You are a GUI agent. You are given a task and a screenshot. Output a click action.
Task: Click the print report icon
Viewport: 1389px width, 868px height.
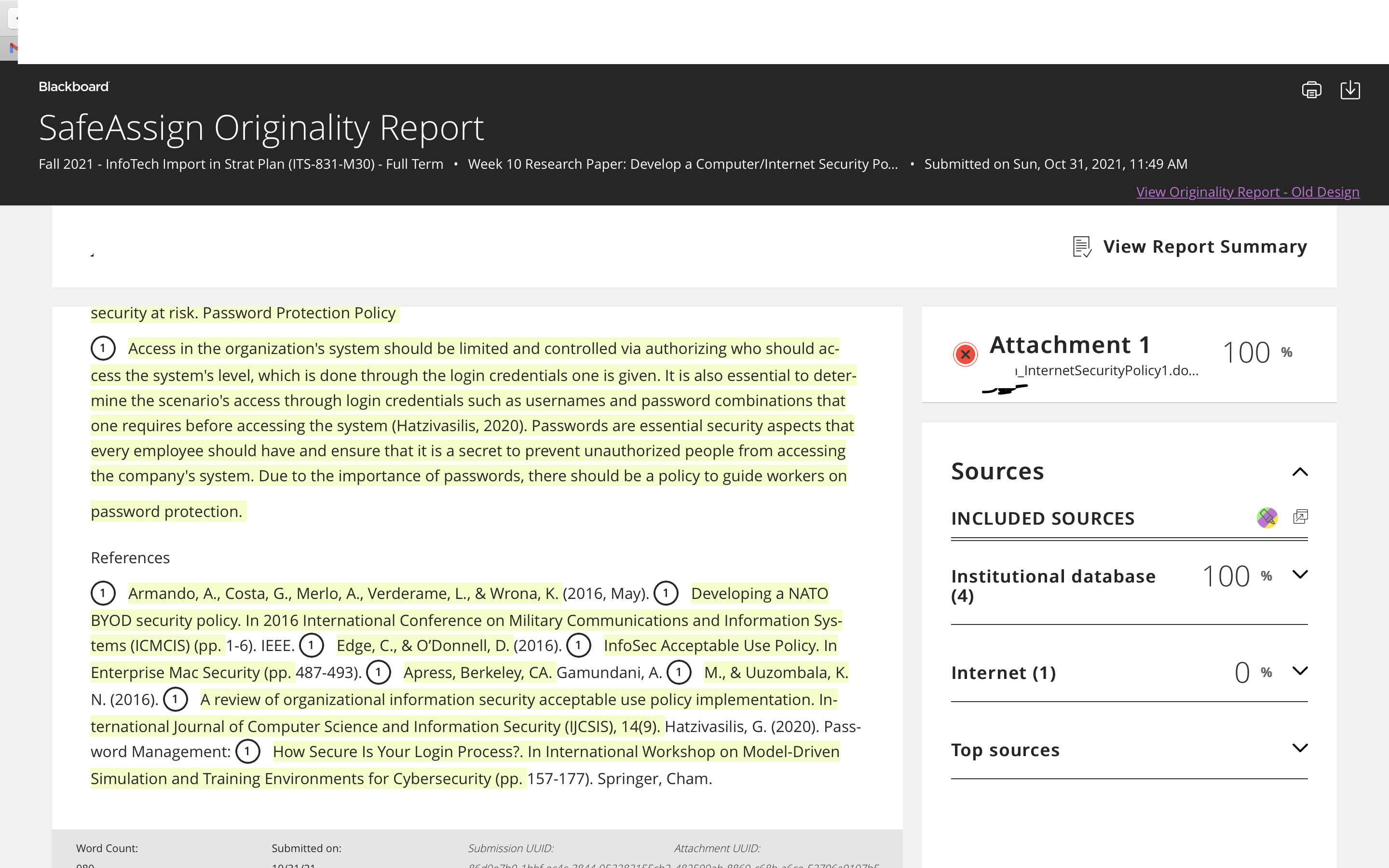click(1311, 90)
